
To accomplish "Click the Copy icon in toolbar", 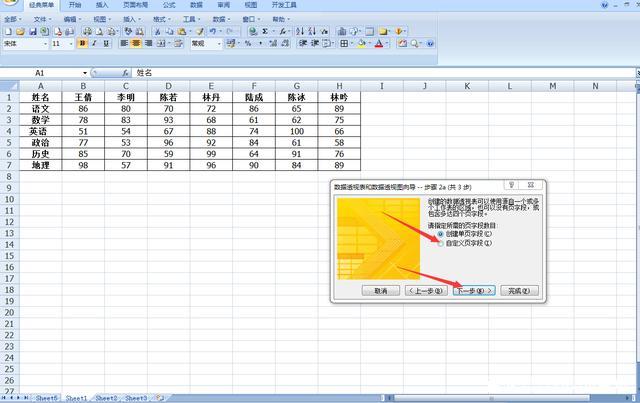I will pyautogui.click(x=169, y=31).
